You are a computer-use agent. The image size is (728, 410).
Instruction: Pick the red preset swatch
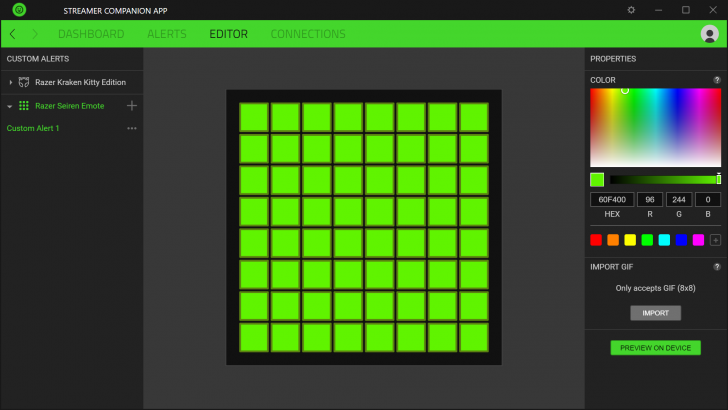tap(596, 240)
